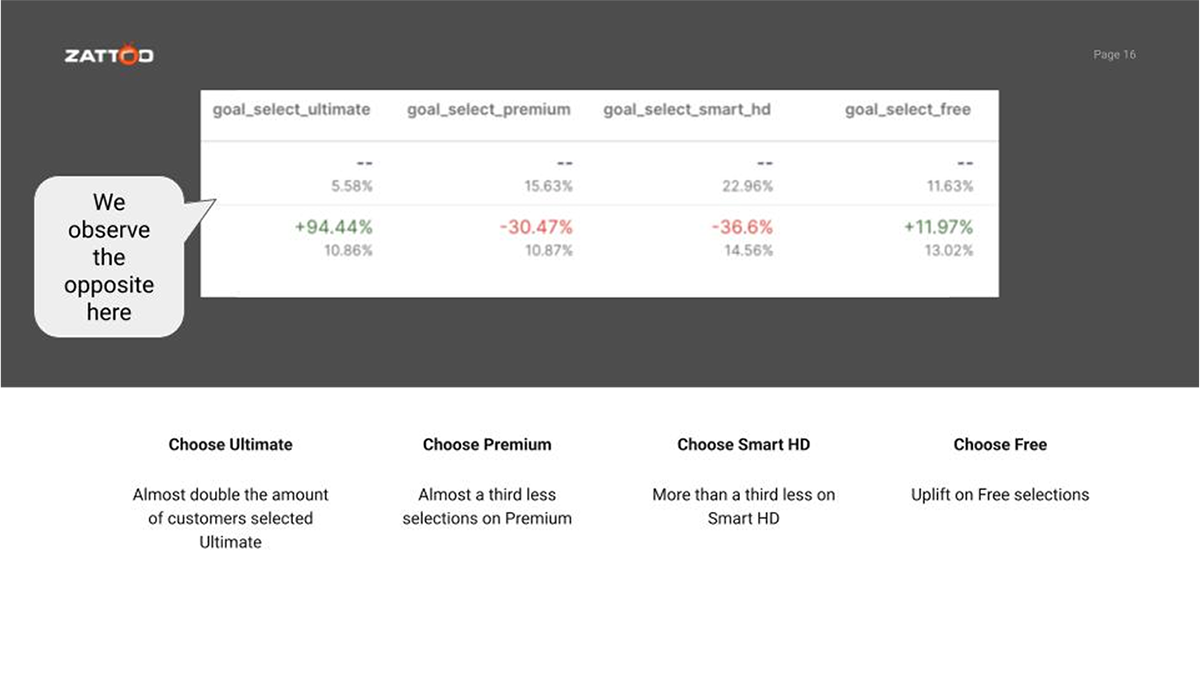Viewport: 1200px width, 675px height.
Task: Click the "Uplift on Free selections" text
Action: click(x=1000, y=495)
